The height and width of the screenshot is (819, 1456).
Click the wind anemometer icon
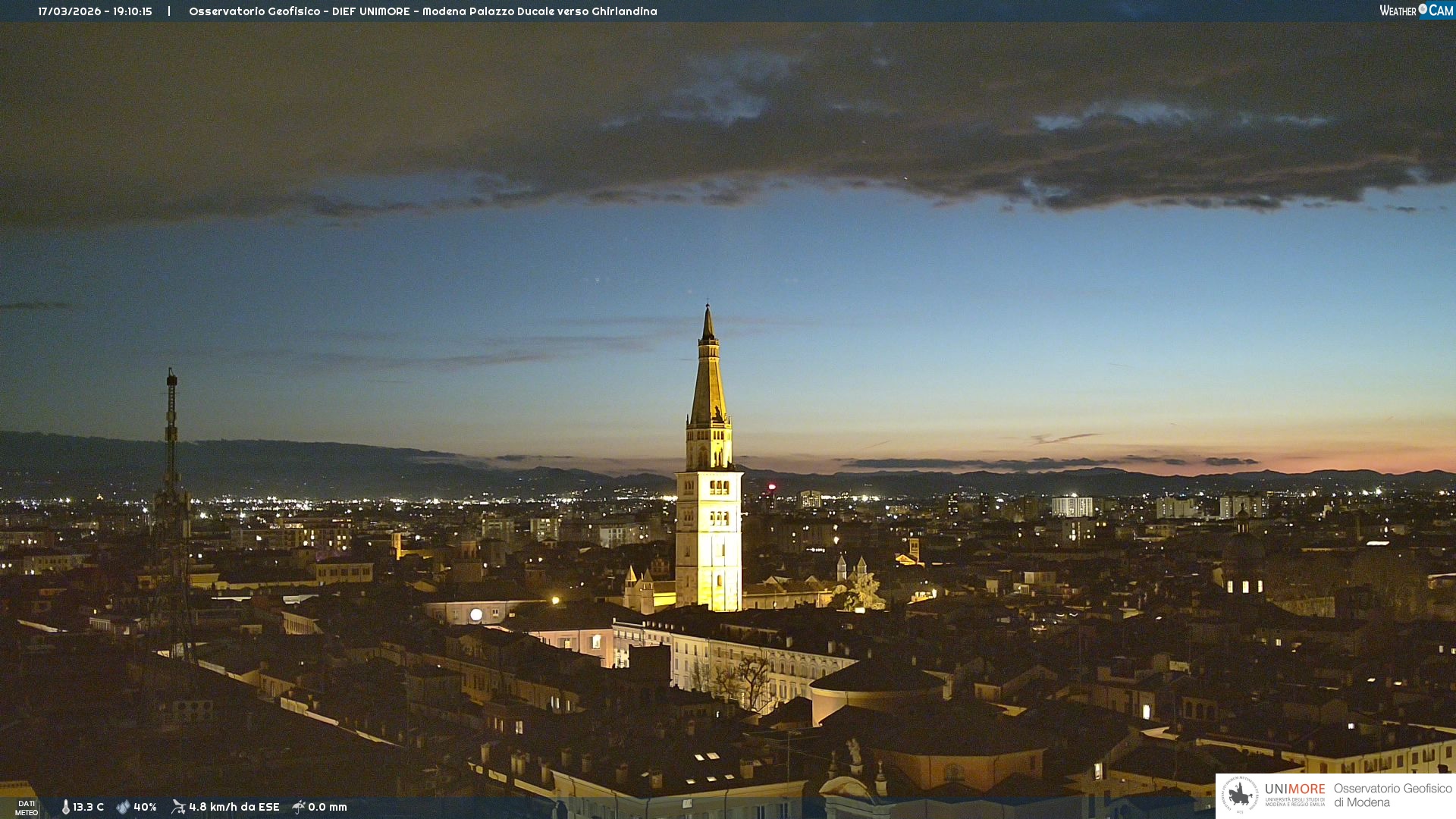pyautogui.click(x=178, y=807)
